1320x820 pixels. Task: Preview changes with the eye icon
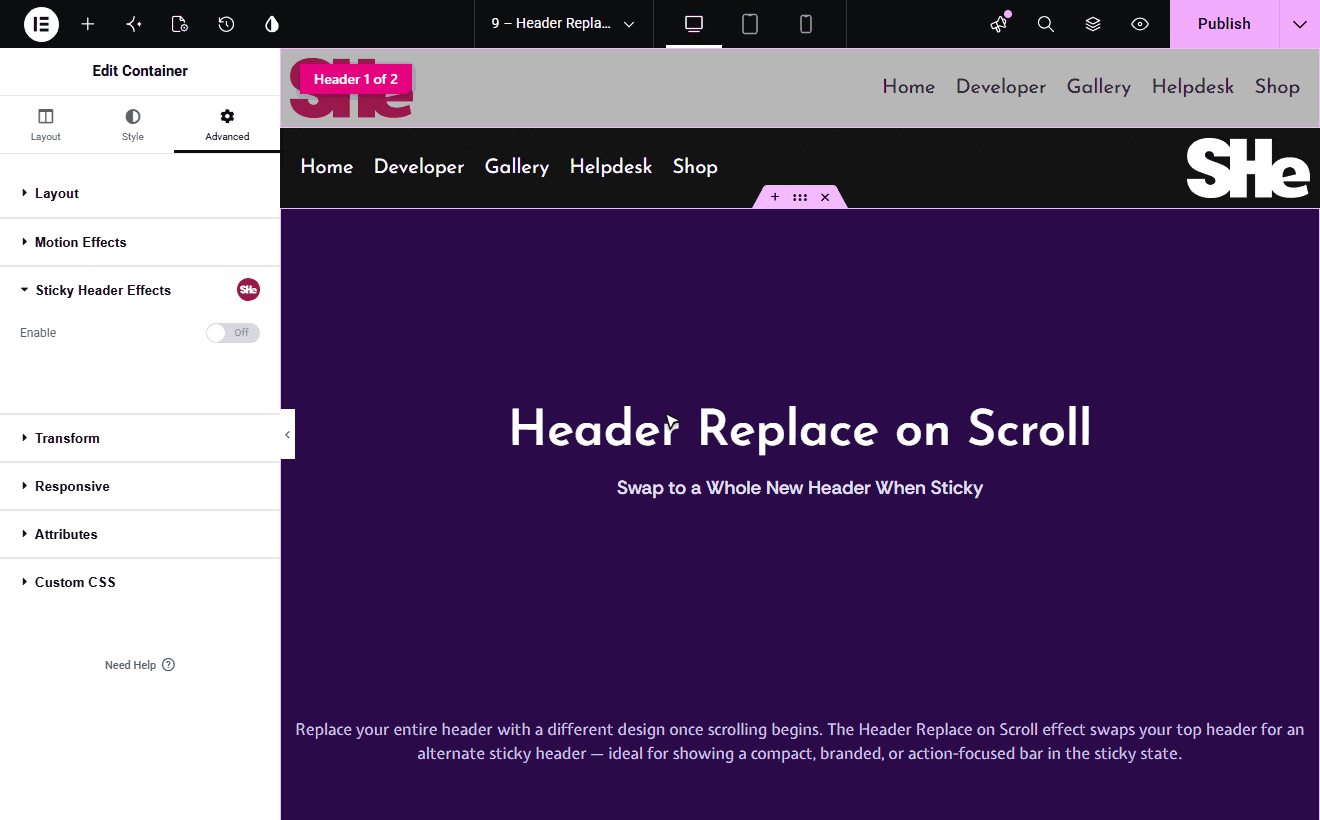[x=1140, y=24]
